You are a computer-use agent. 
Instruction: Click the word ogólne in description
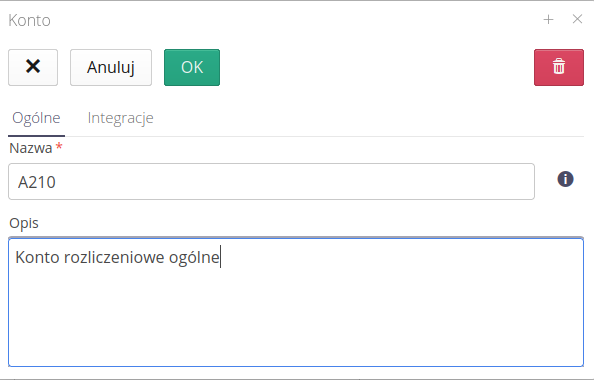coord(194,258)
